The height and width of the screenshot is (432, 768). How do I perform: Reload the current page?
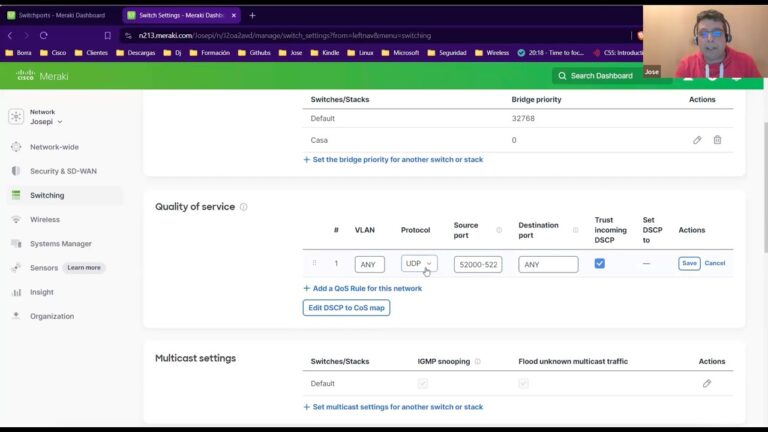(x=44, y=35)
